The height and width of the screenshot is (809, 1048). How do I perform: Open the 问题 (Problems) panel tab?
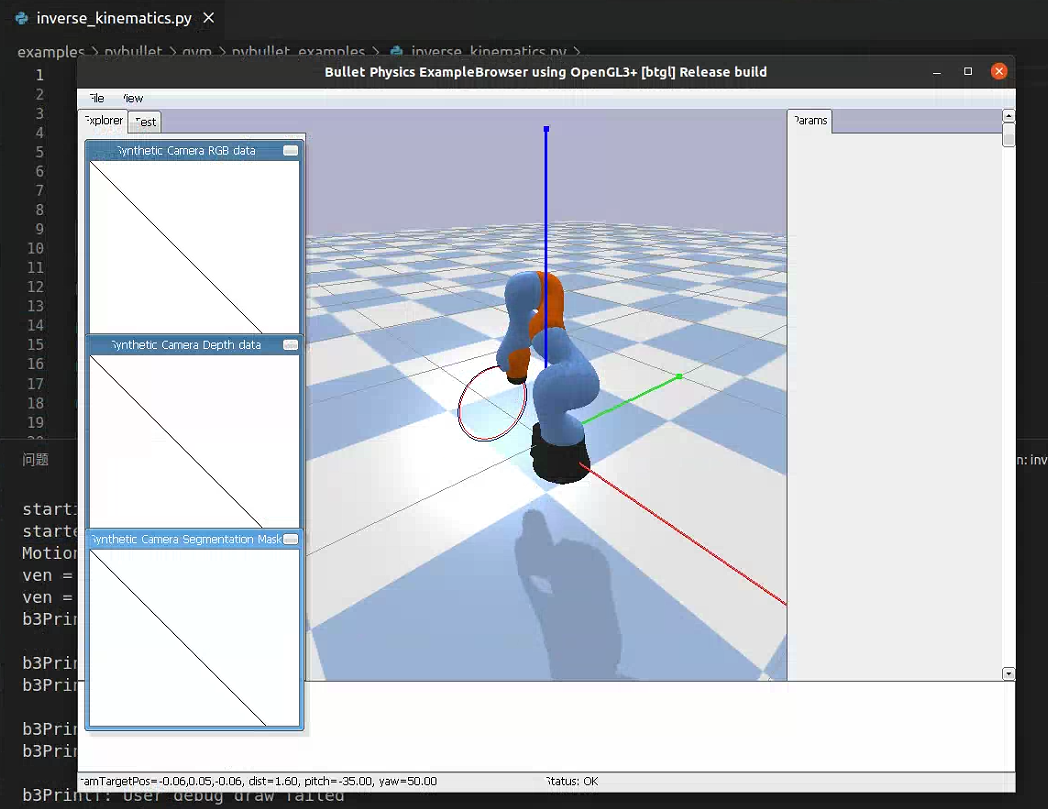point(35,459)
